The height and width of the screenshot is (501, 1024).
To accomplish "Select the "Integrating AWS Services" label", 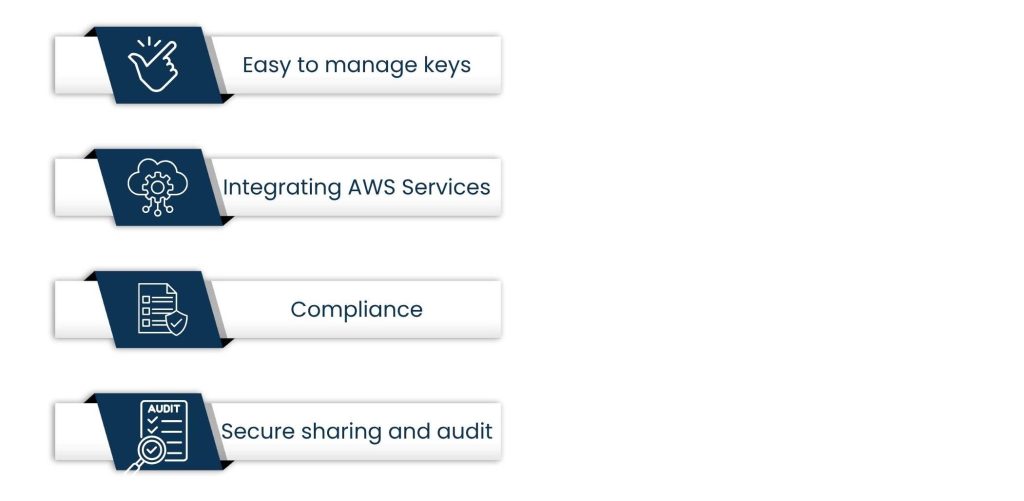I will [356, 187].
